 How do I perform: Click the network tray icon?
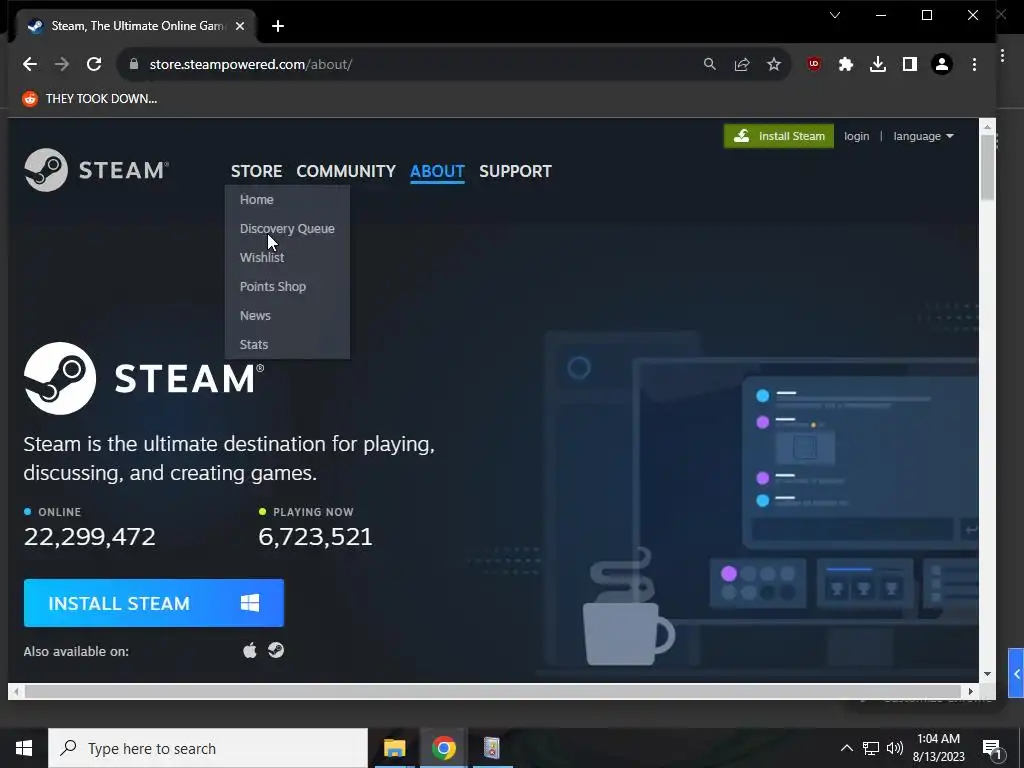tap(871, 748)
